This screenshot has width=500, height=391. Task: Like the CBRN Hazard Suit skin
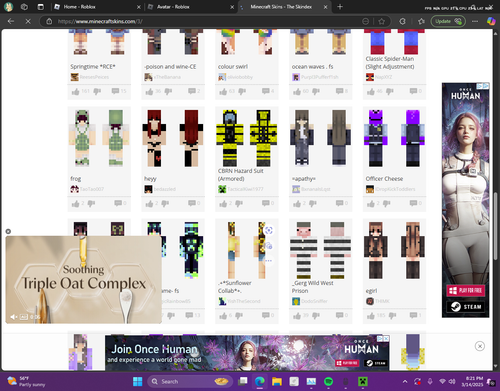coord(223,204)
